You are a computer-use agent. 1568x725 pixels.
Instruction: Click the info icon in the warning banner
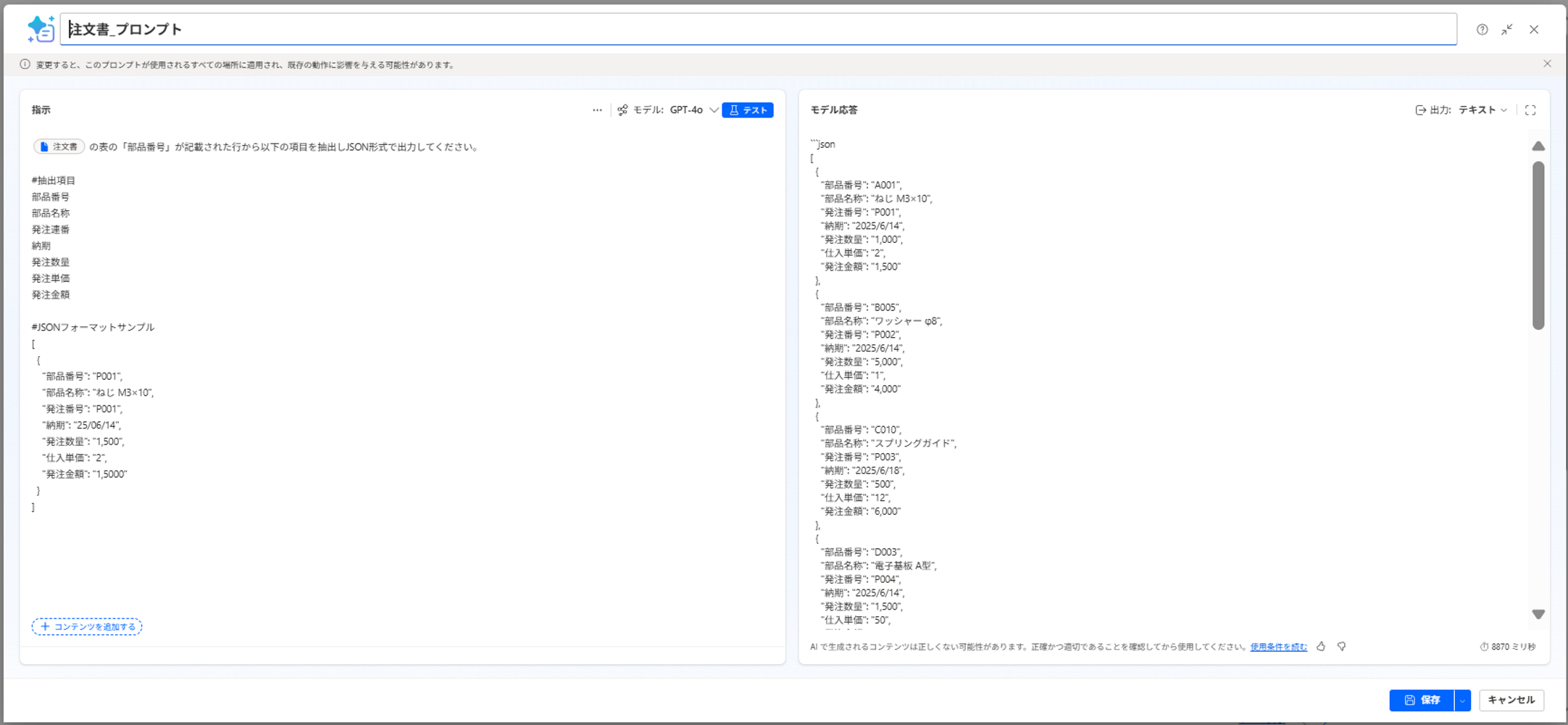tap(25, 65)
